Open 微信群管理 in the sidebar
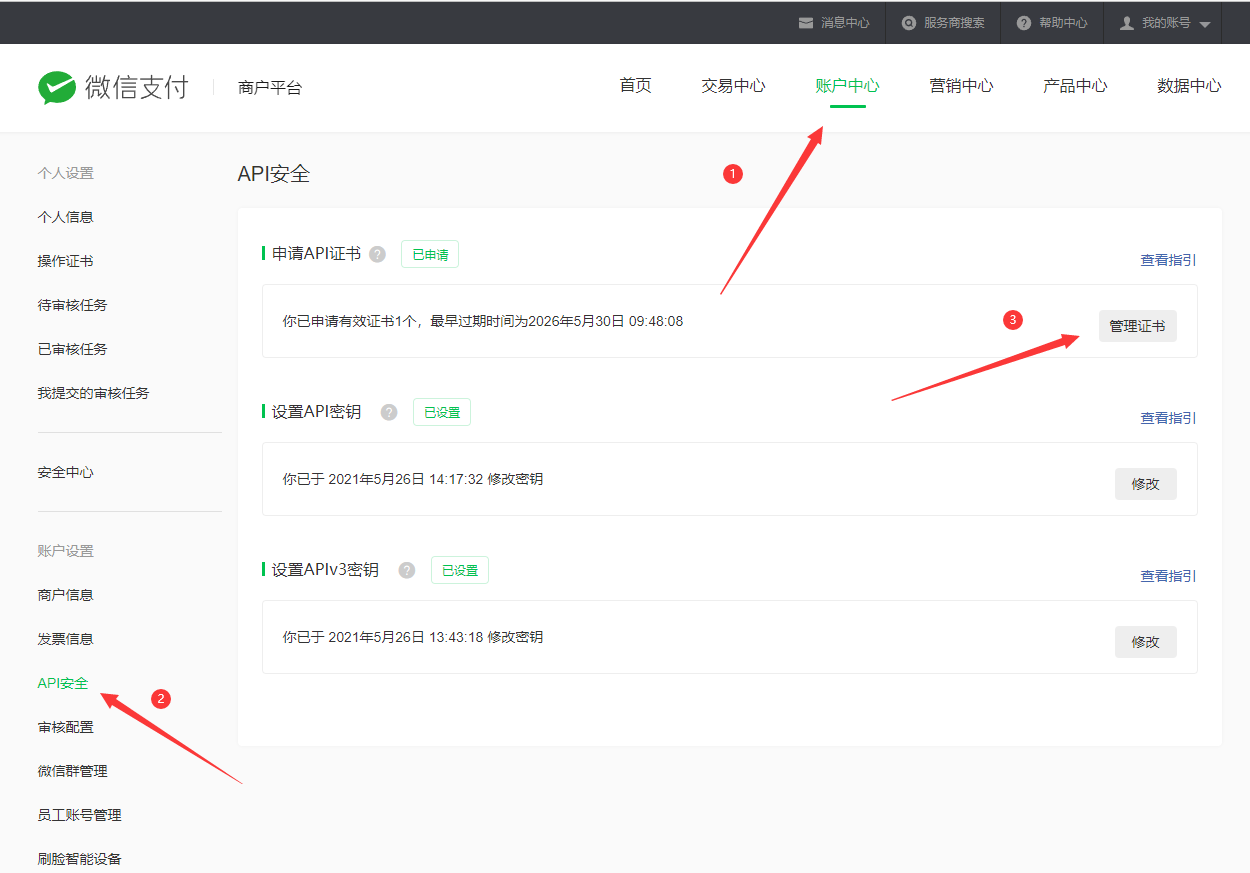The height and width of the screenshot is (873, 1250). 72,771
